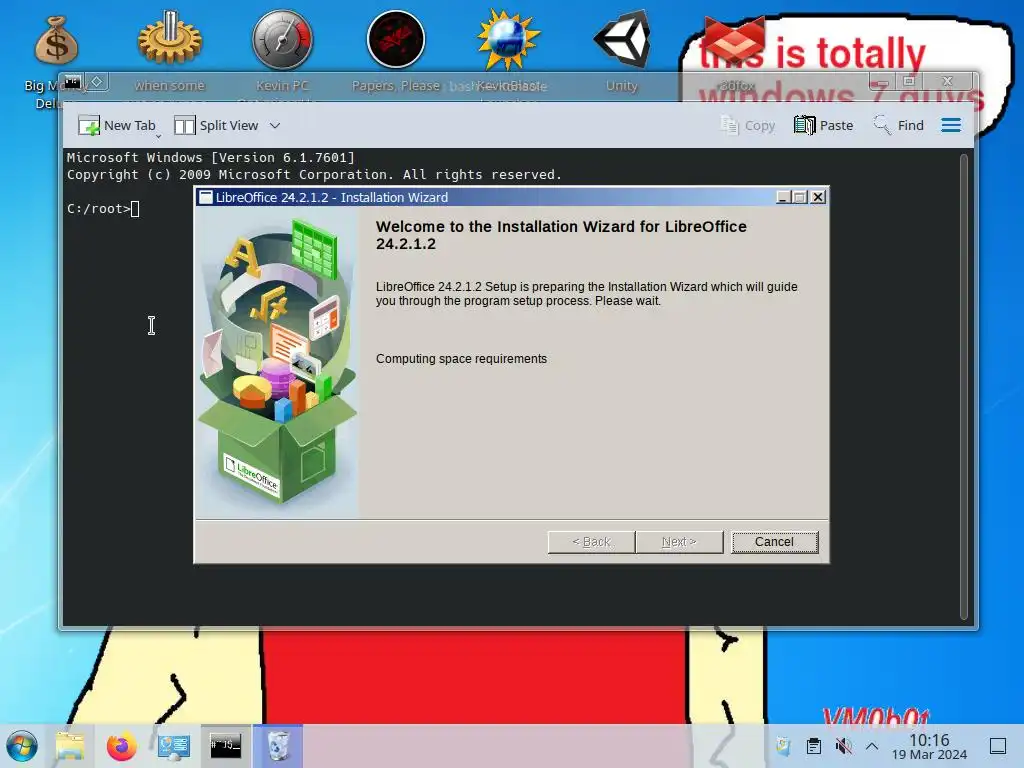Open the Big Money Deluxe desktop icon
1024x768 pixels.
(x=56, y=41)
